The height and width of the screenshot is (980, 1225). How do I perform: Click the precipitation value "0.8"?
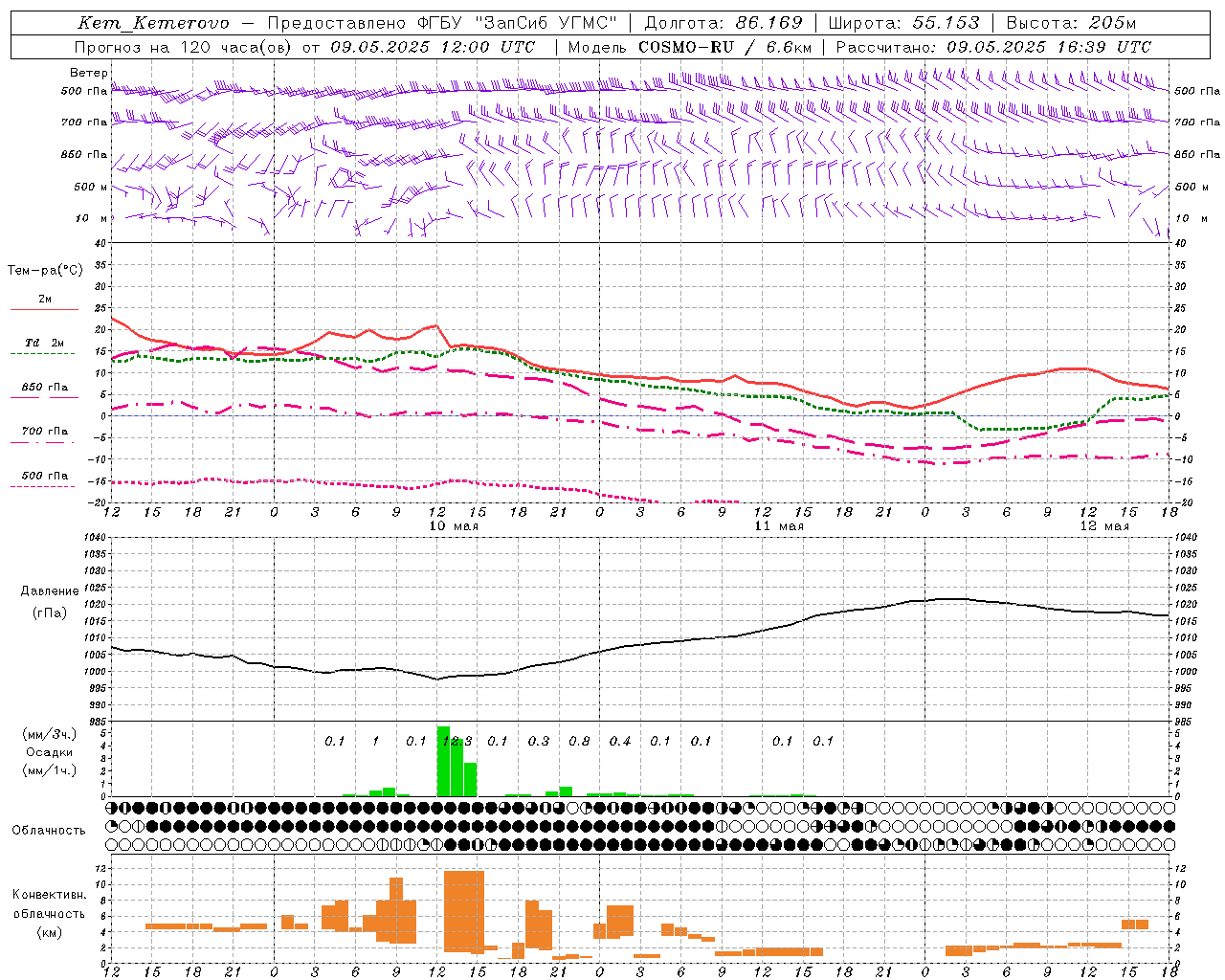[x=579, y=741]
